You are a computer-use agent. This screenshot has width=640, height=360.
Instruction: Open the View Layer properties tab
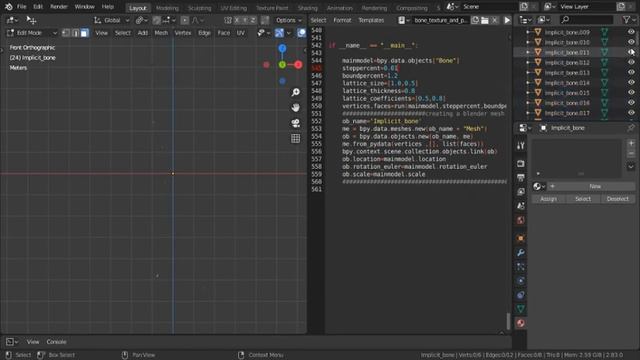(520, 192)
